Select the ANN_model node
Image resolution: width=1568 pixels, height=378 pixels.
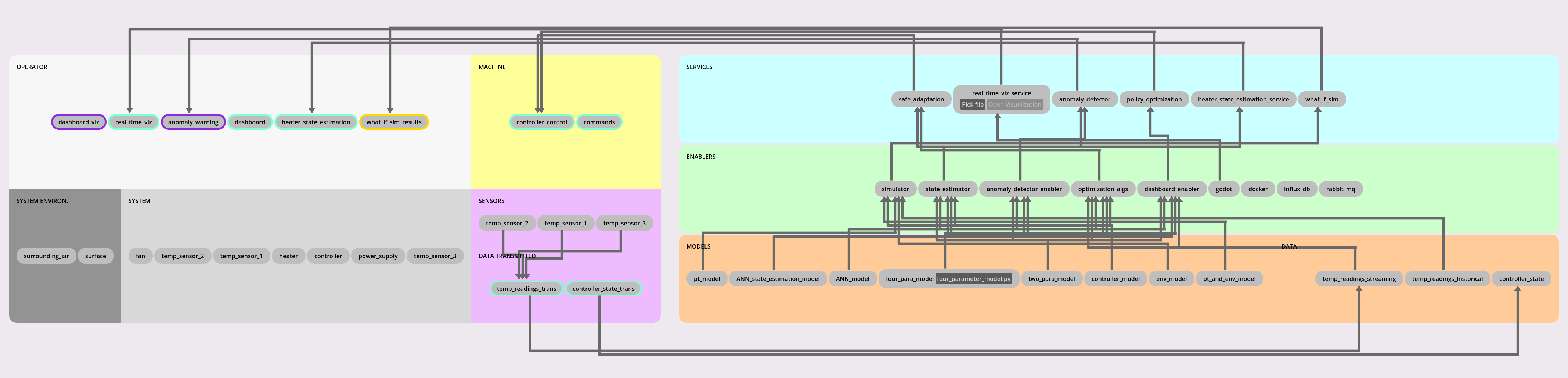click(x=852, y=279)
